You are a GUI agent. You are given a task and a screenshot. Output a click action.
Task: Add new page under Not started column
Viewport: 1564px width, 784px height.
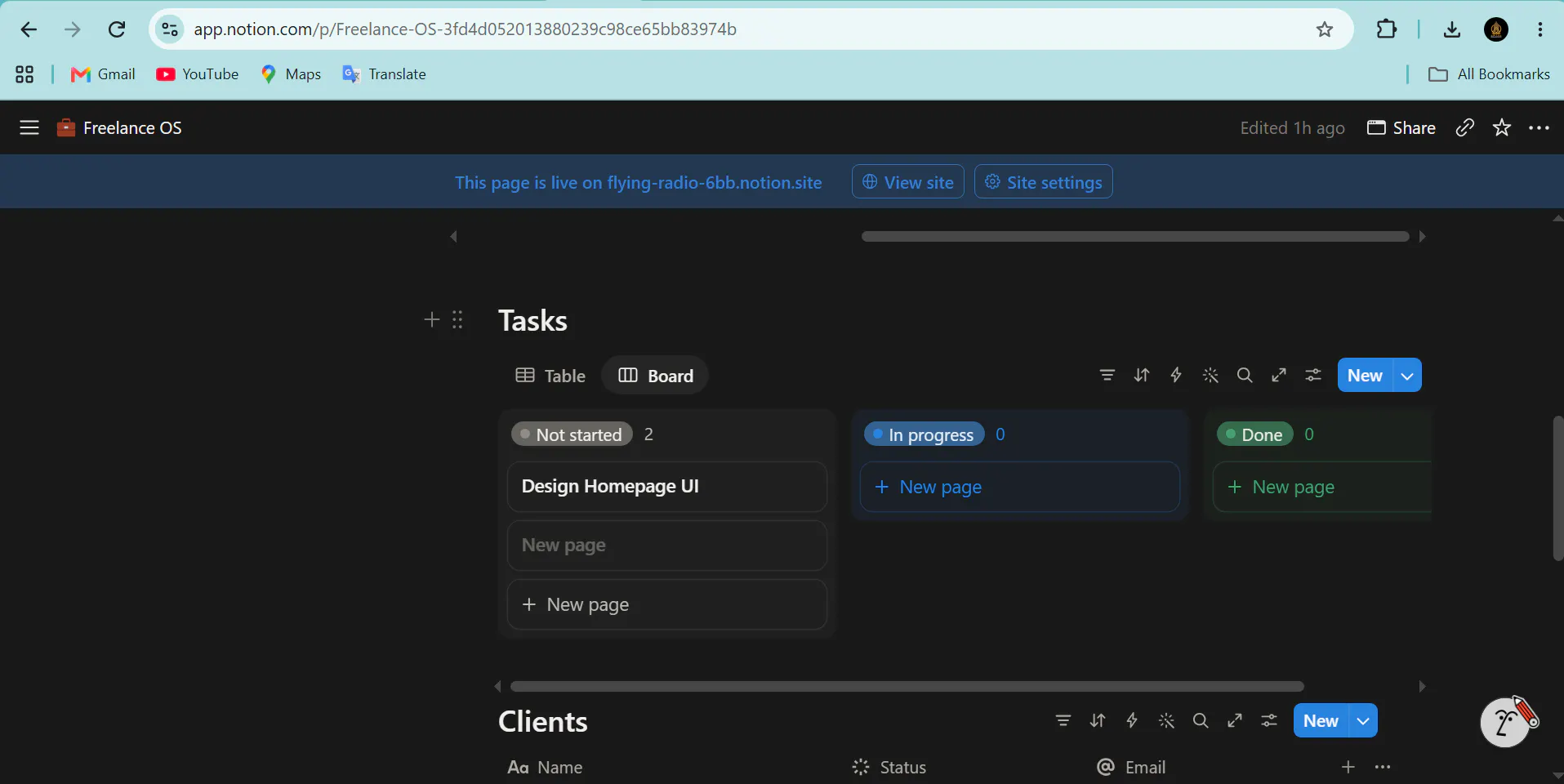[x=667, y=604]
